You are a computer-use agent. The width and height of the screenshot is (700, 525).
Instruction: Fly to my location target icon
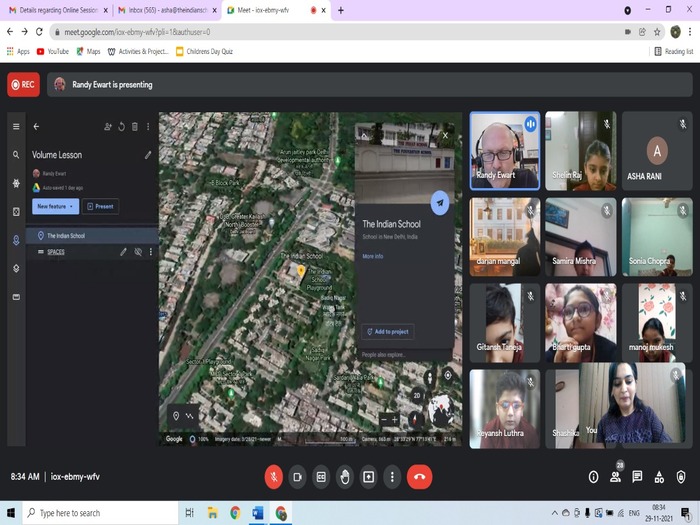click(448, 375)
